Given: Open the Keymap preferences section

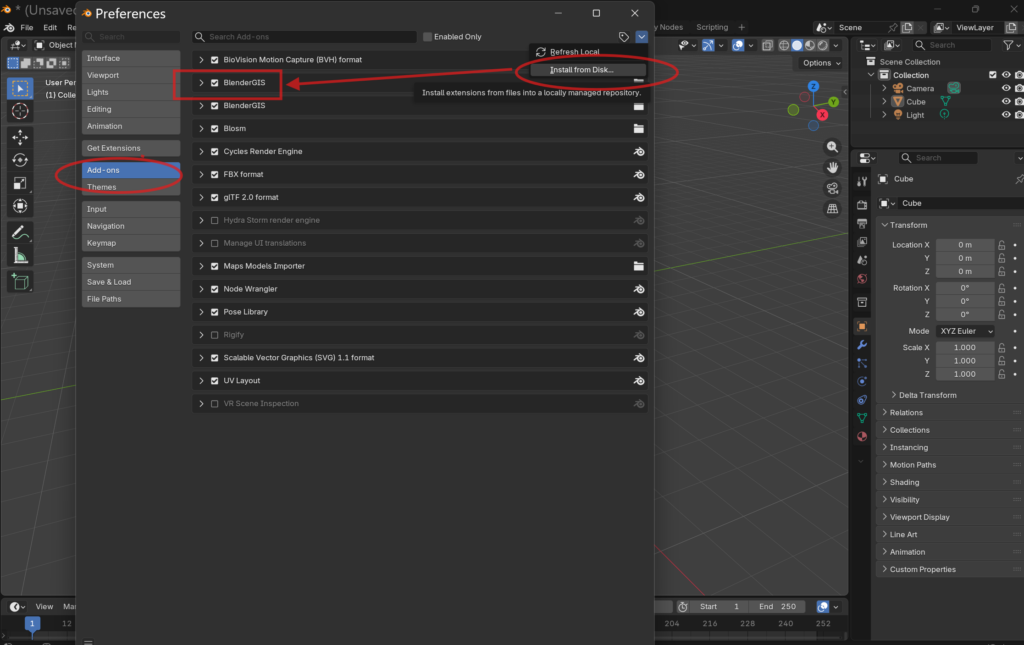Looking at the screenshot, I should click(131, 243).
